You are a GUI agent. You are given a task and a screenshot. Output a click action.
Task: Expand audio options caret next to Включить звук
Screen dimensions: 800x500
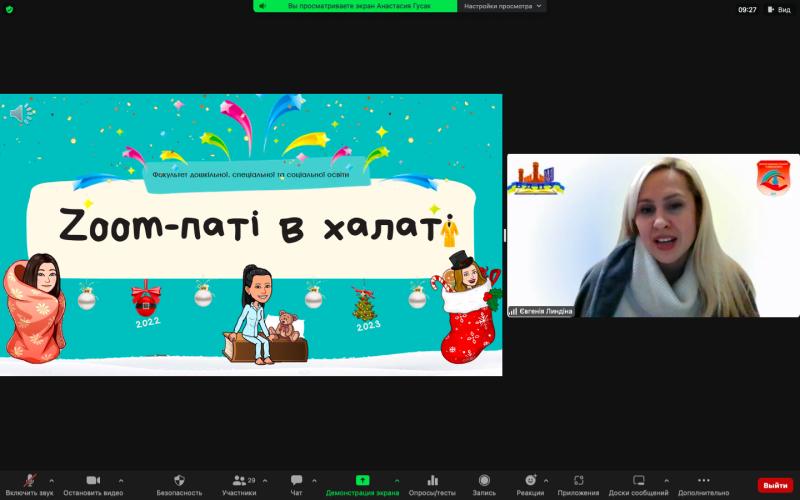[52, 481]
